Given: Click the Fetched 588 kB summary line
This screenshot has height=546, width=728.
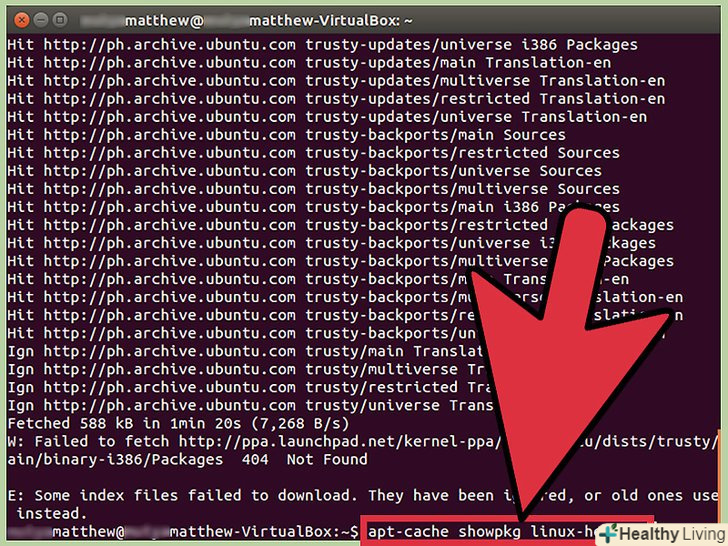Looking at the screenshot, I should (x=178, y=423).
